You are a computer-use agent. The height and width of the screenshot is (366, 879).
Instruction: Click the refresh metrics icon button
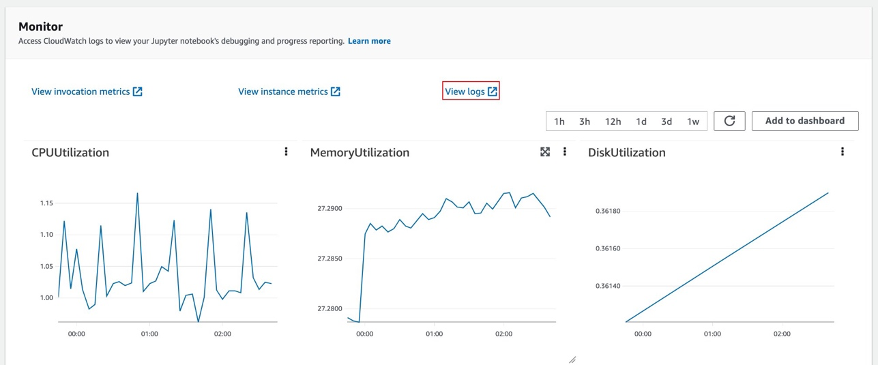coord(729,121)
